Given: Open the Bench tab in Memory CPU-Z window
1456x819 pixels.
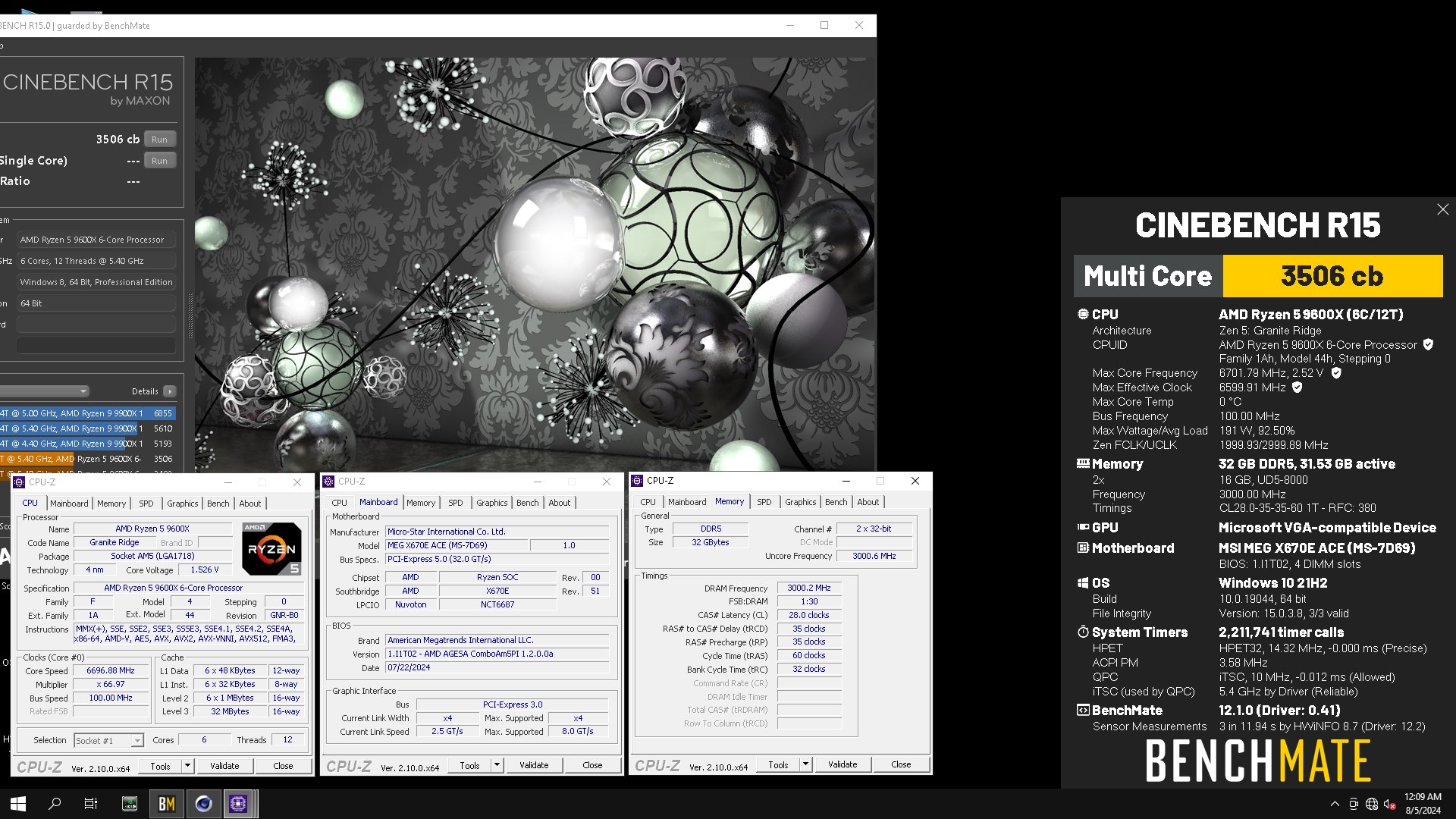Looking at the screenshot, I should tap(836, 502).
